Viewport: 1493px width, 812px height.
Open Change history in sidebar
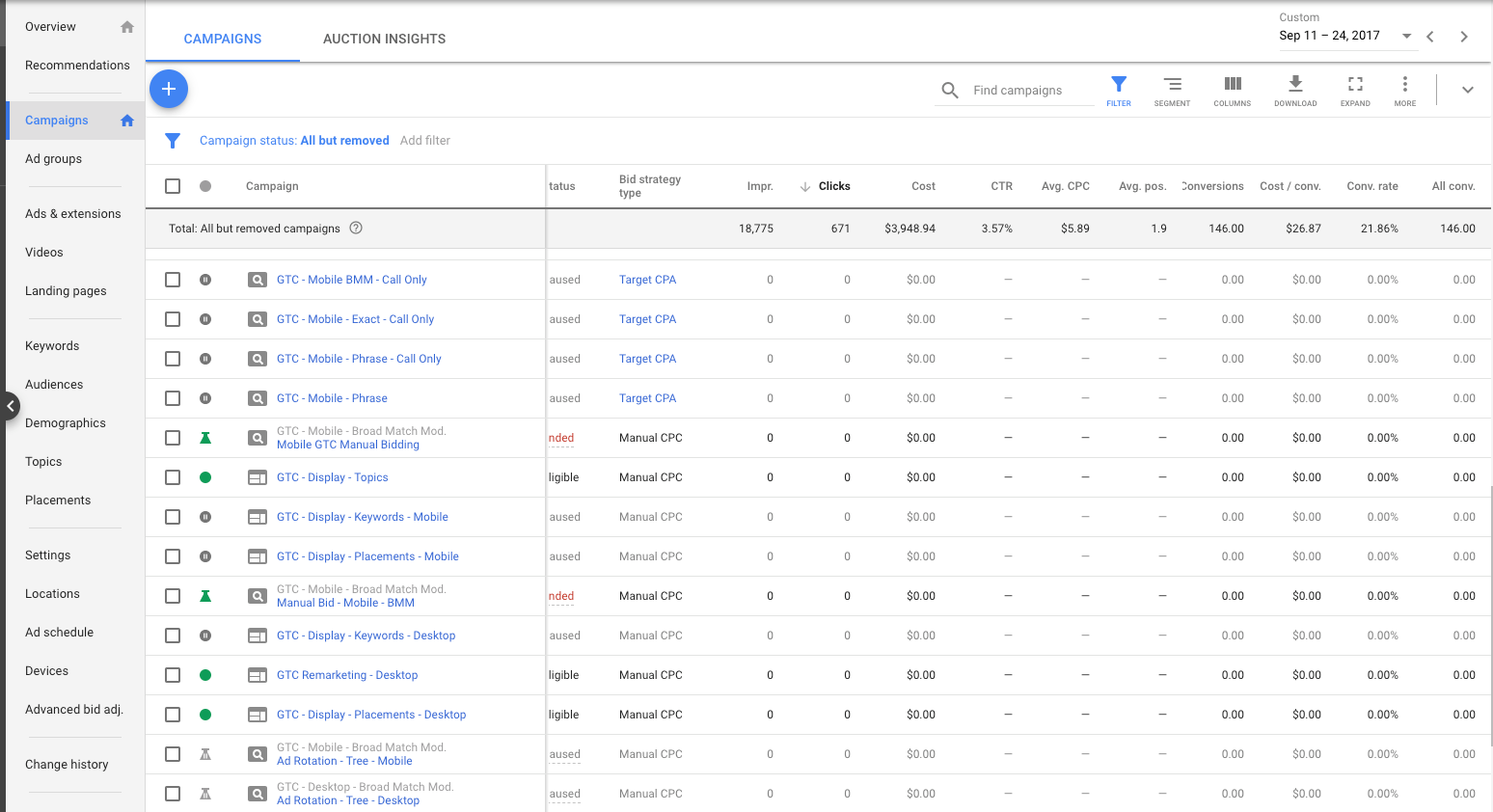point(67,765)
